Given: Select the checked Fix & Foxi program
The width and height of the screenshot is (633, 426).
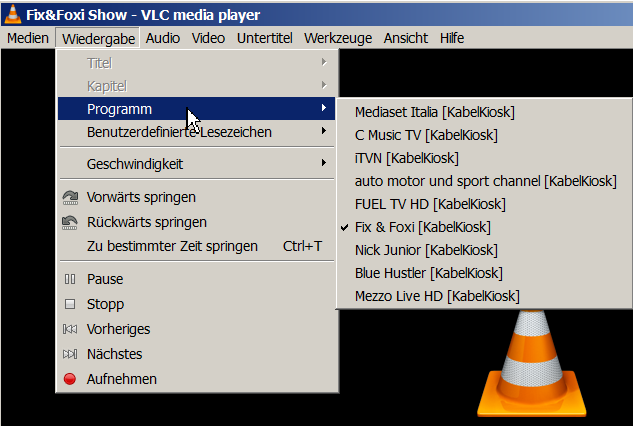Looking at the screenshot, I should click(x=422, y=227).
